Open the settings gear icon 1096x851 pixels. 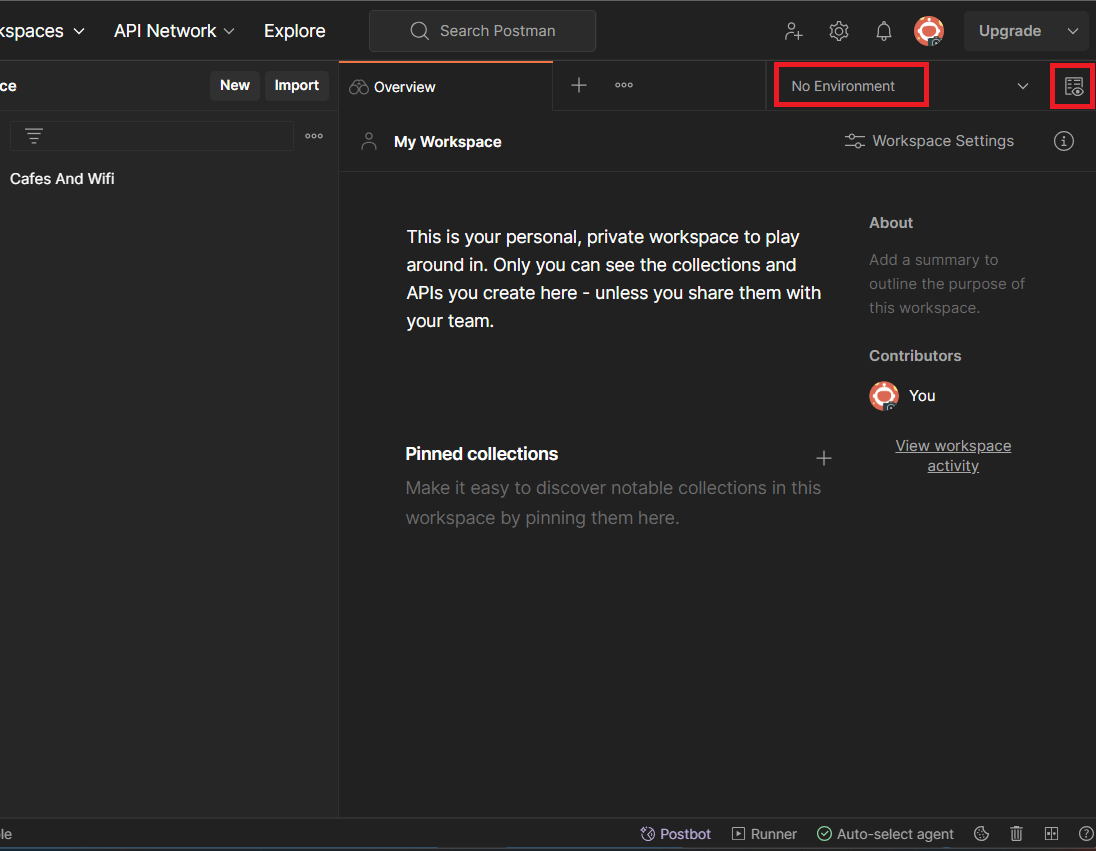point(839,31)
